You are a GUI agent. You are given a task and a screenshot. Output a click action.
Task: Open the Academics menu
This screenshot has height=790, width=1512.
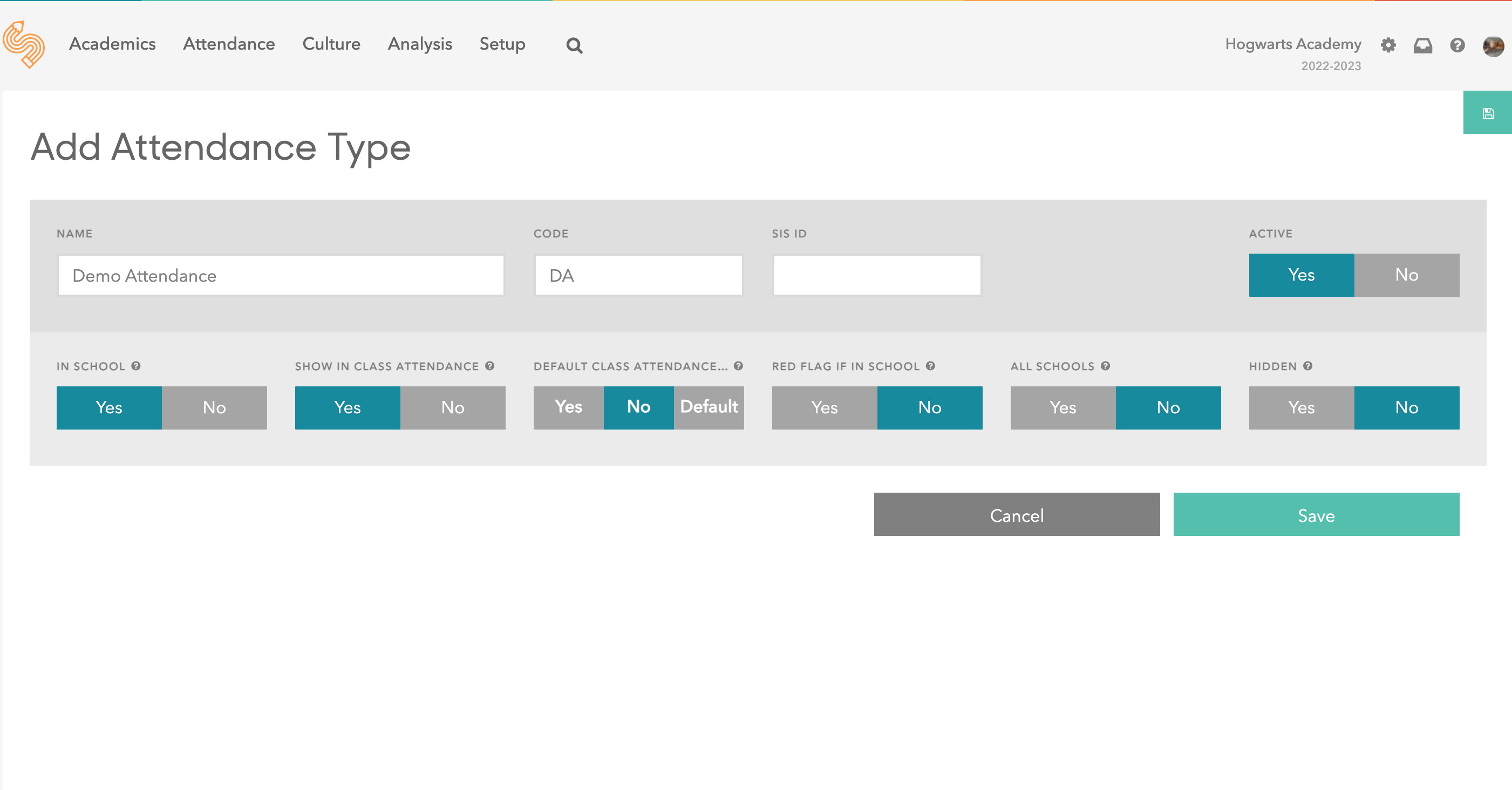coord(112,44)
